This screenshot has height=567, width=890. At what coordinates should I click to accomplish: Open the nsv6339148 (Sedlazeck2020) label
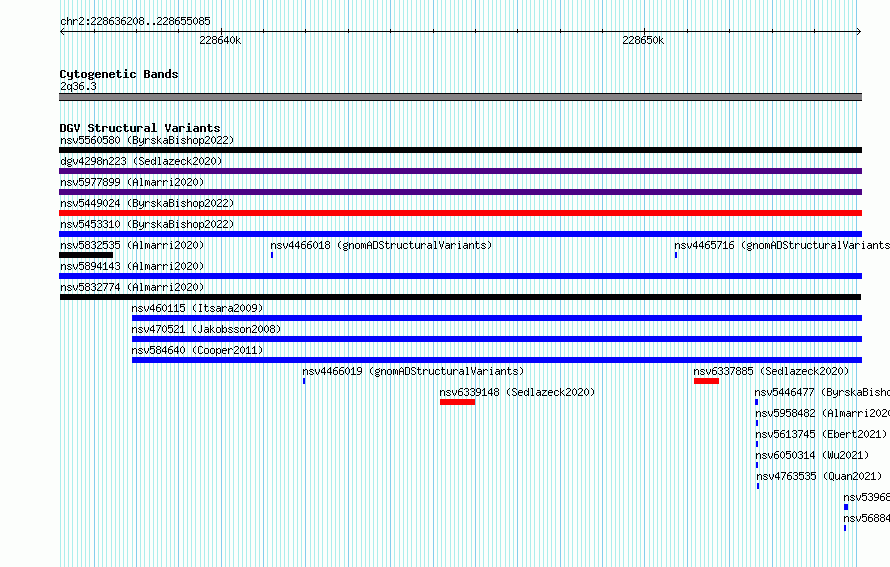tap(517, 392)
